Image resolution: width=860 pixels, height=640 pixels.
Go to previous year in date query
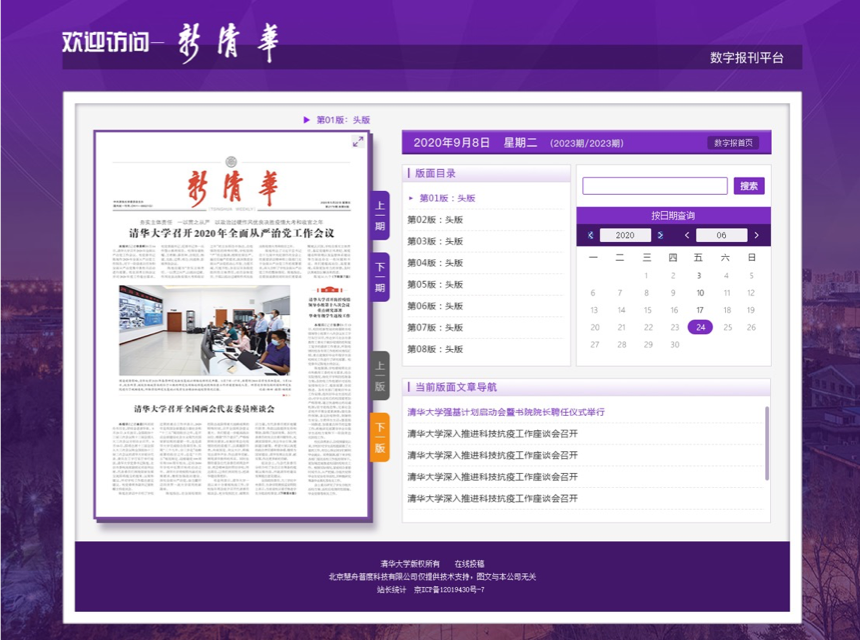591,235
